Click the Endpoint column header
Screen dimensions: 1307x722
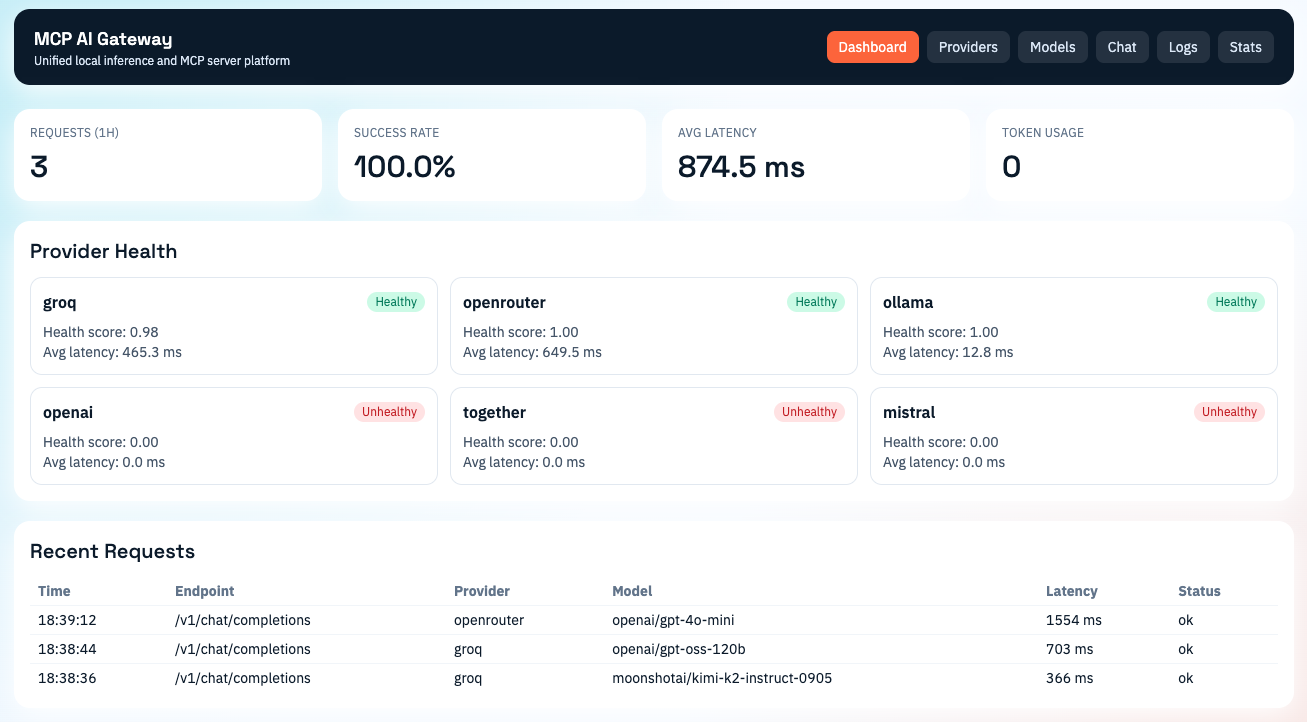coord(205,591)
